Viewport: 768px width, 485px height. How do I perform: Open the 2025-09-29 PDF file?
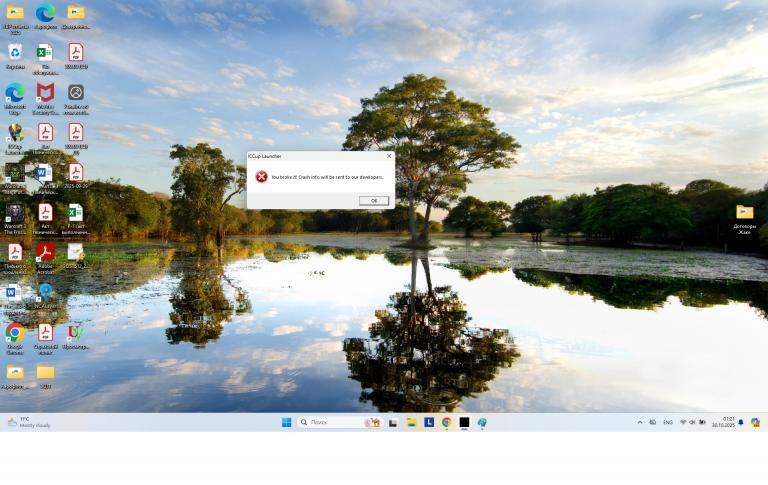75,176
